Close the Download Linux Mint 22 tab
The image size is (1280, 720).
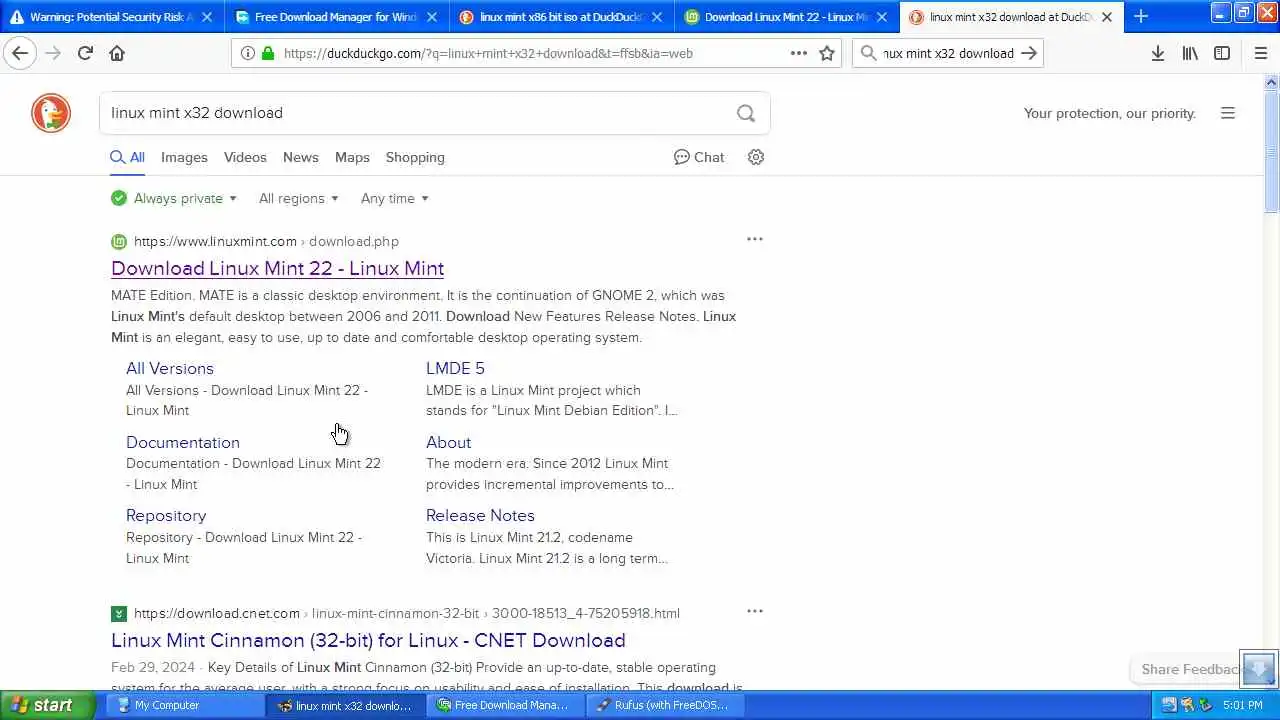882,17
